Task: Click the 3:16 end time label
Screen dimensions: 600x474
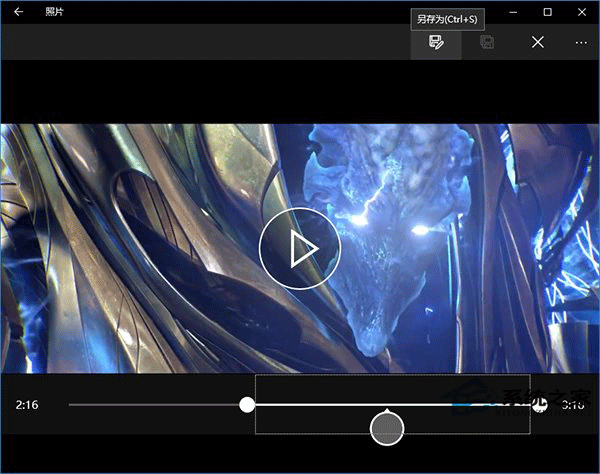Action: click(x=573, y=405)
